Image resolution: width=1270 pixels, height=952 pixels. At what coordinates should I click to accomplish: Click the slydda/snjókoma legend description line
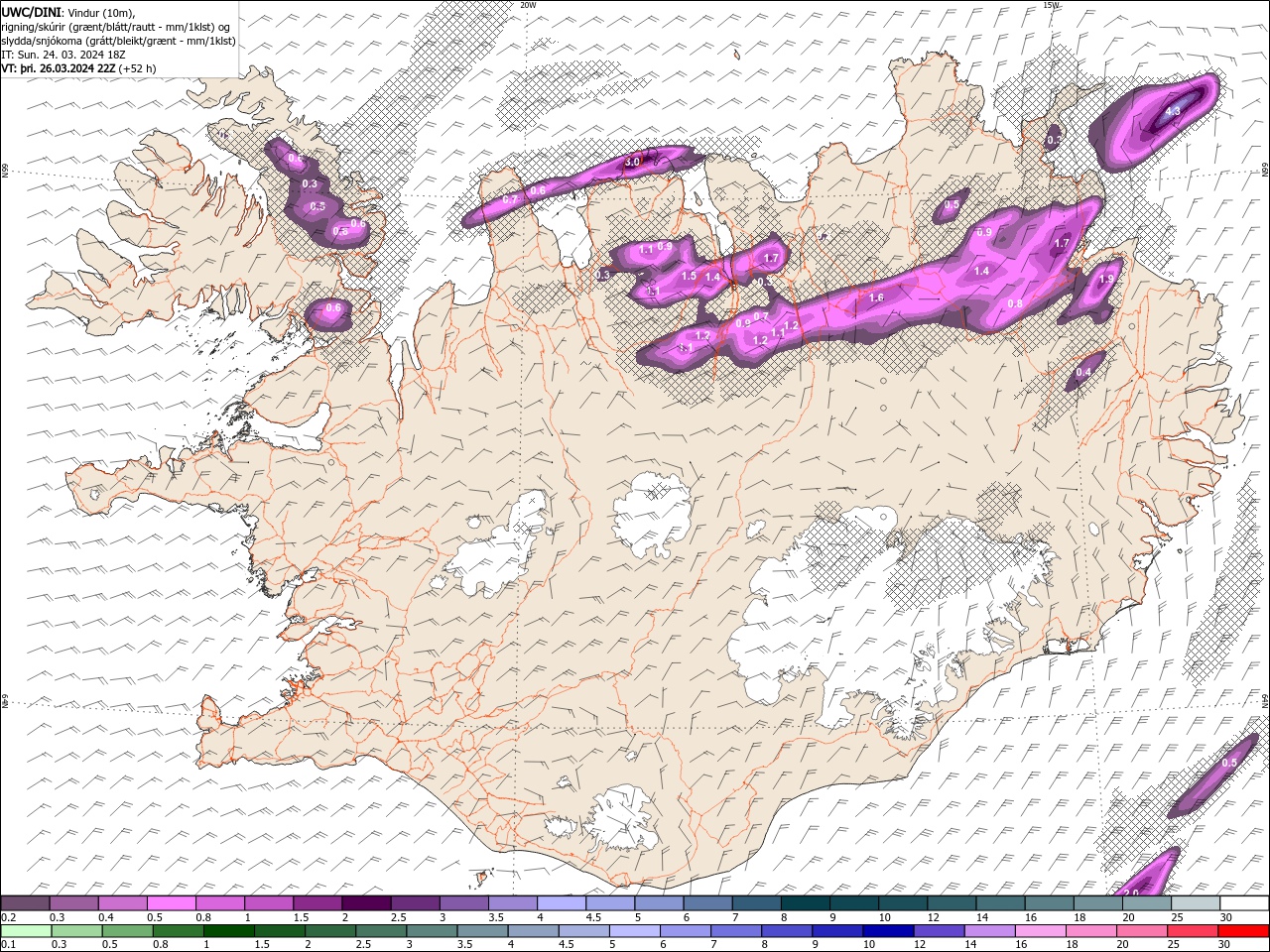click(119, 41)
